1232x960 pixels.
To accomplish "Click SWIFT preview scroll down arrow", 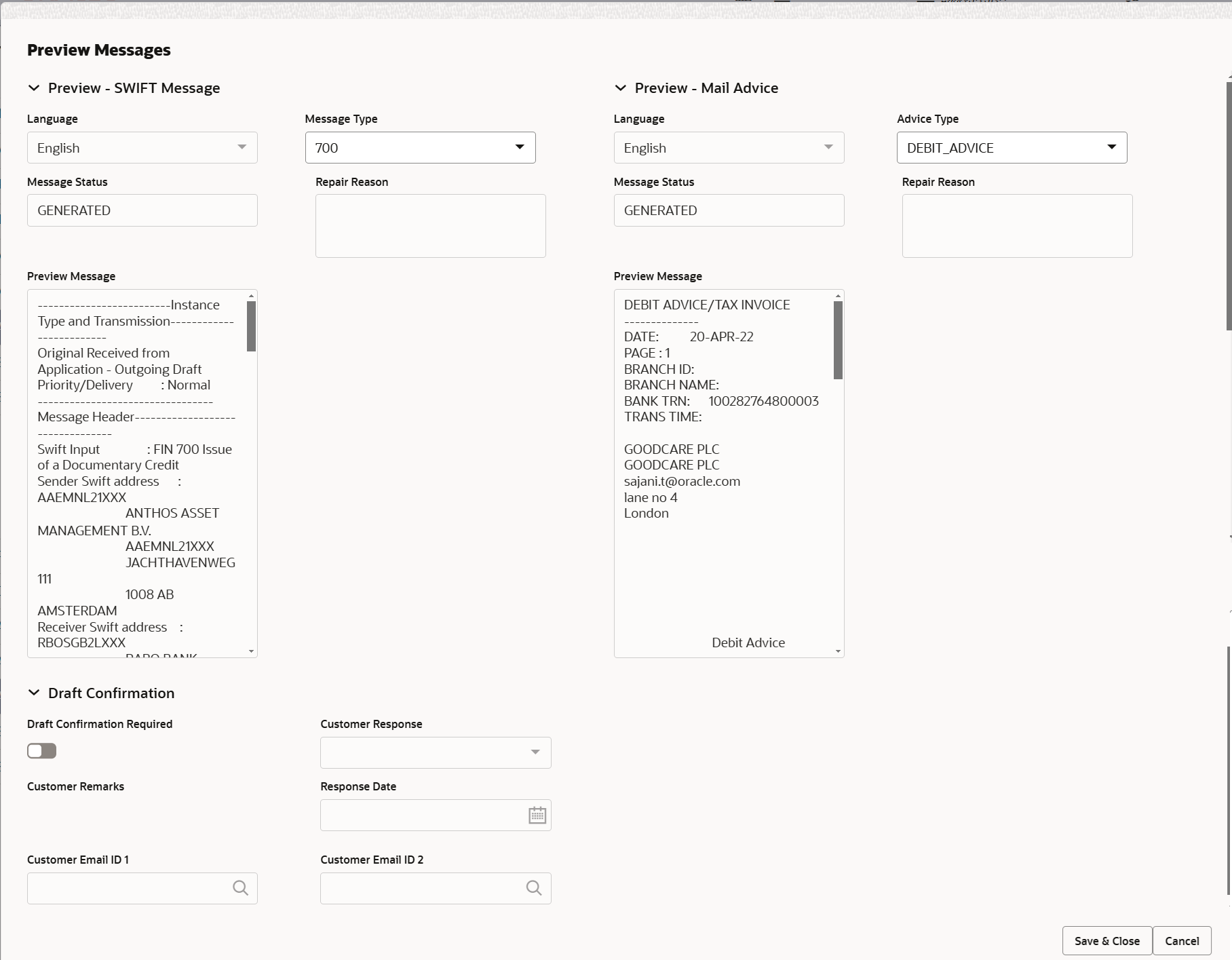I will coord(251,651).
